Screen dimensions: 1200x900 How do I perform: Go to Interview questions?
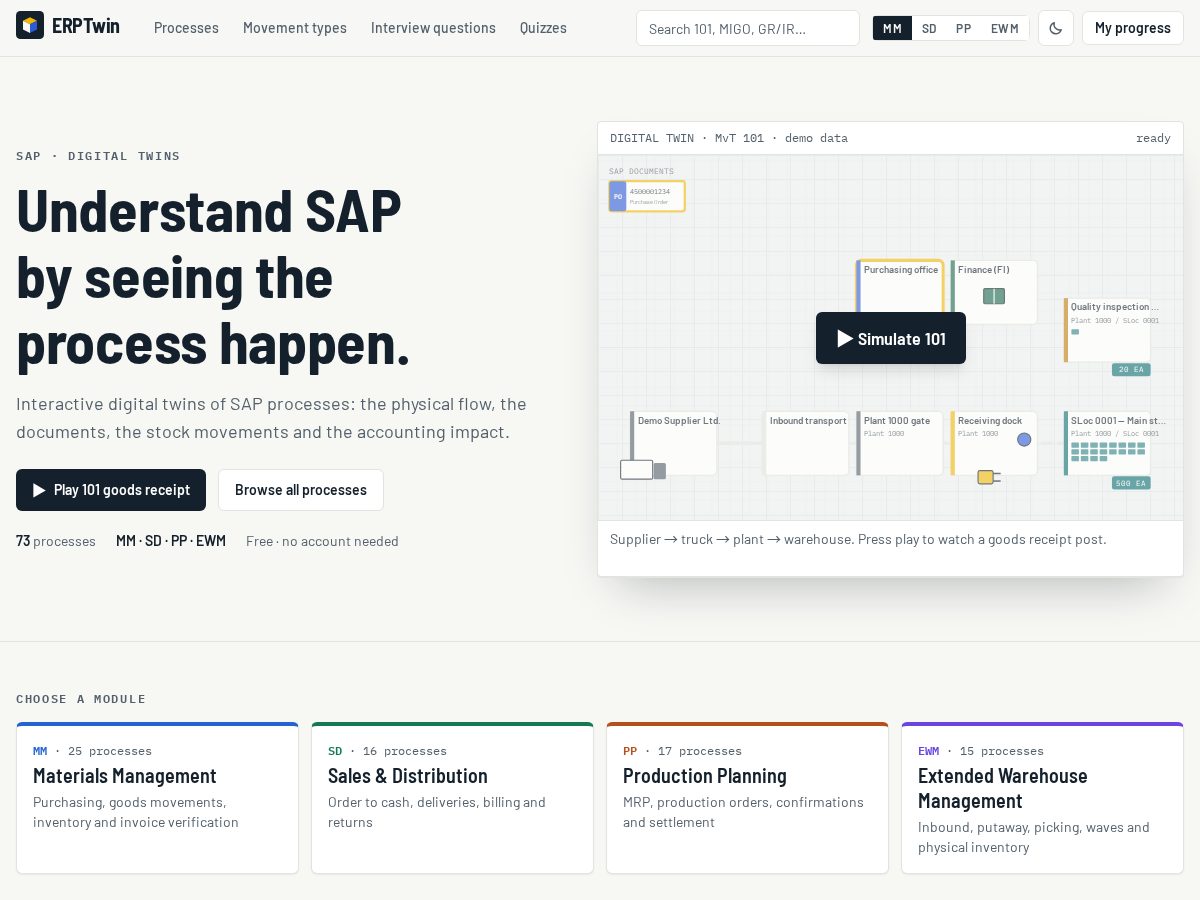(x=433, y=28)
